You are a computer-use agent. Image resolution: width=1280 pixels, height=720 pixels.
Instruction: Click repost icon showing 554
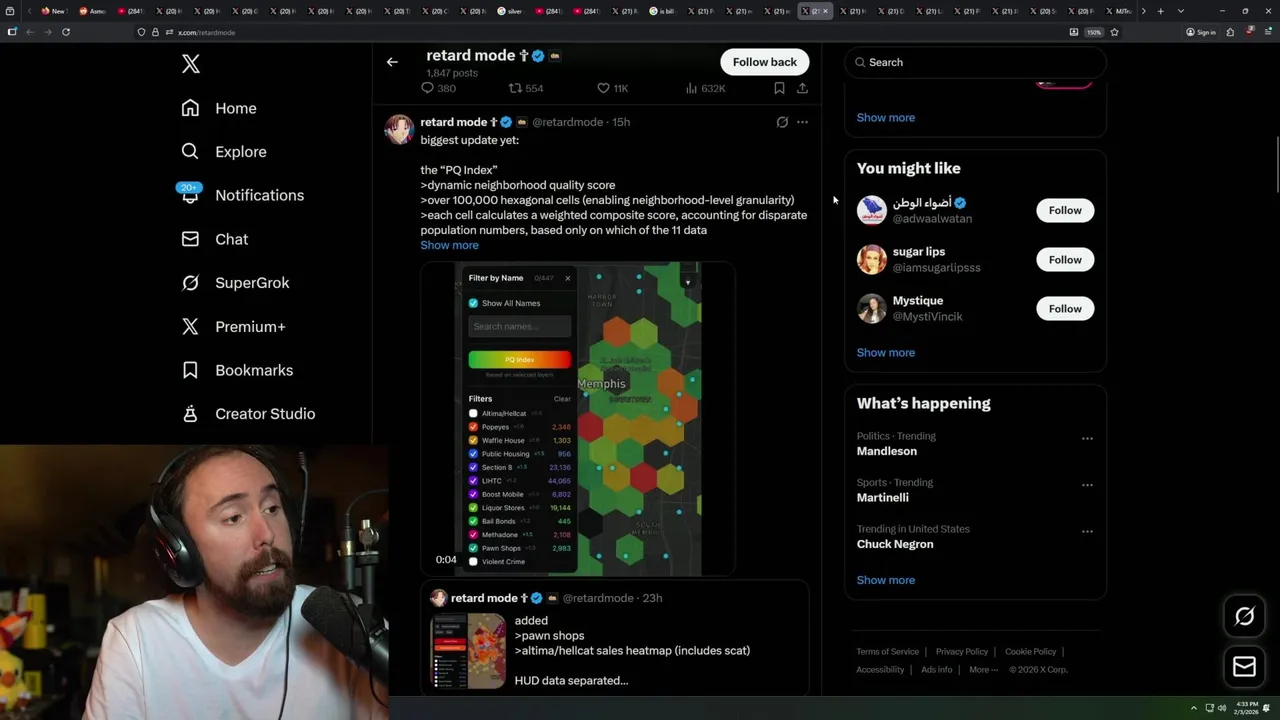click(x=515, y=88)
